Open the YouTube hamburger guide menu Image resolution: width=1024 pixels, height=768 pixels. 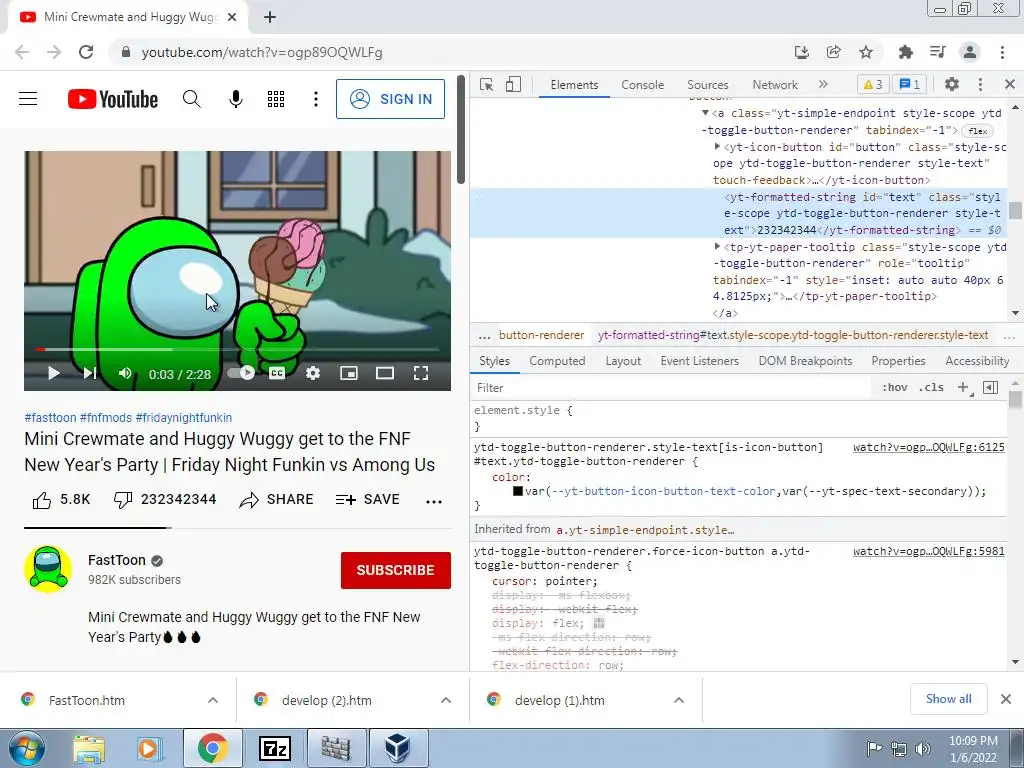point(28,99)
